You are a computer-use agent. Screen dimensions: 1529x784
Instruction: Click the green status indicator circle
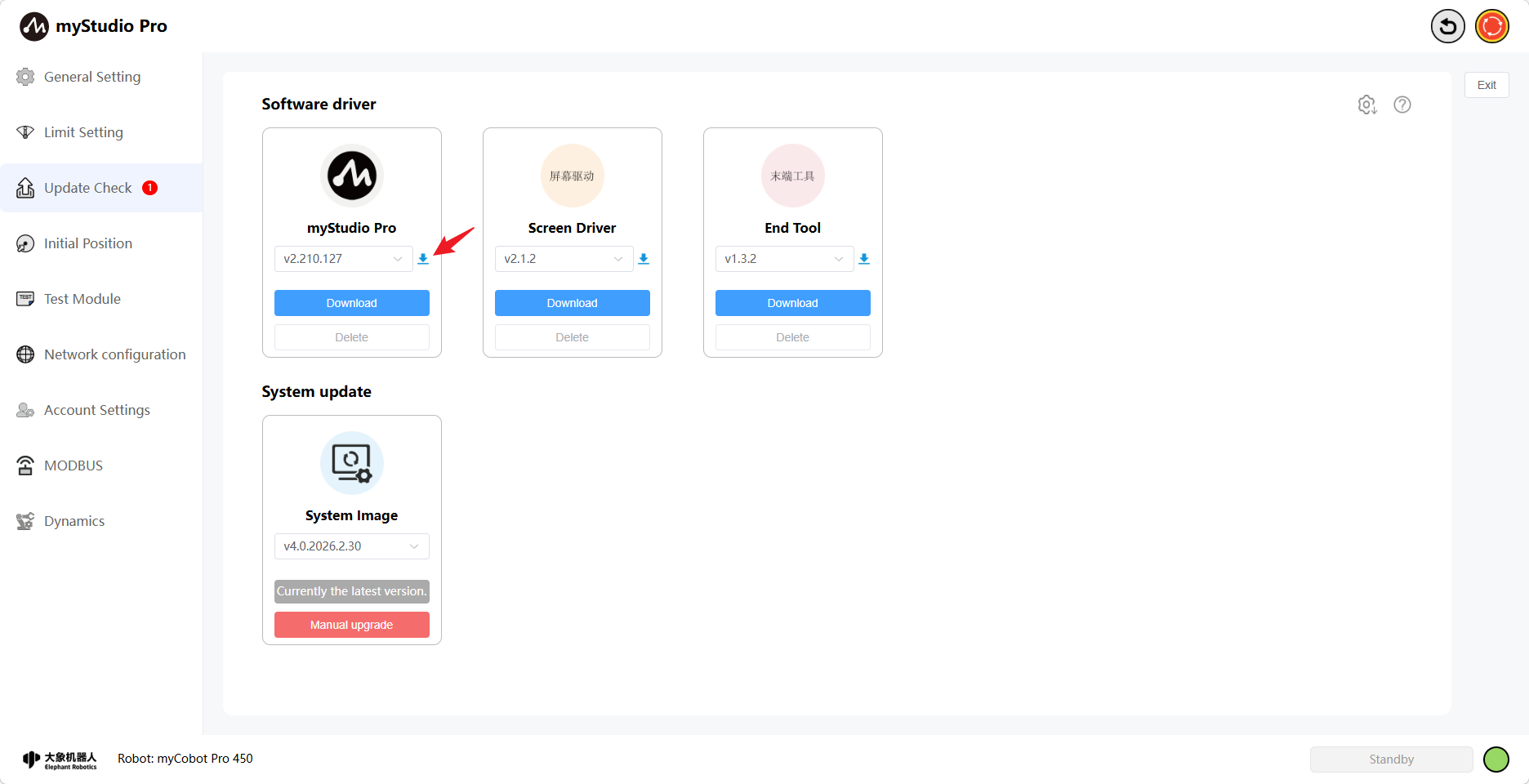click(1496, 759)
